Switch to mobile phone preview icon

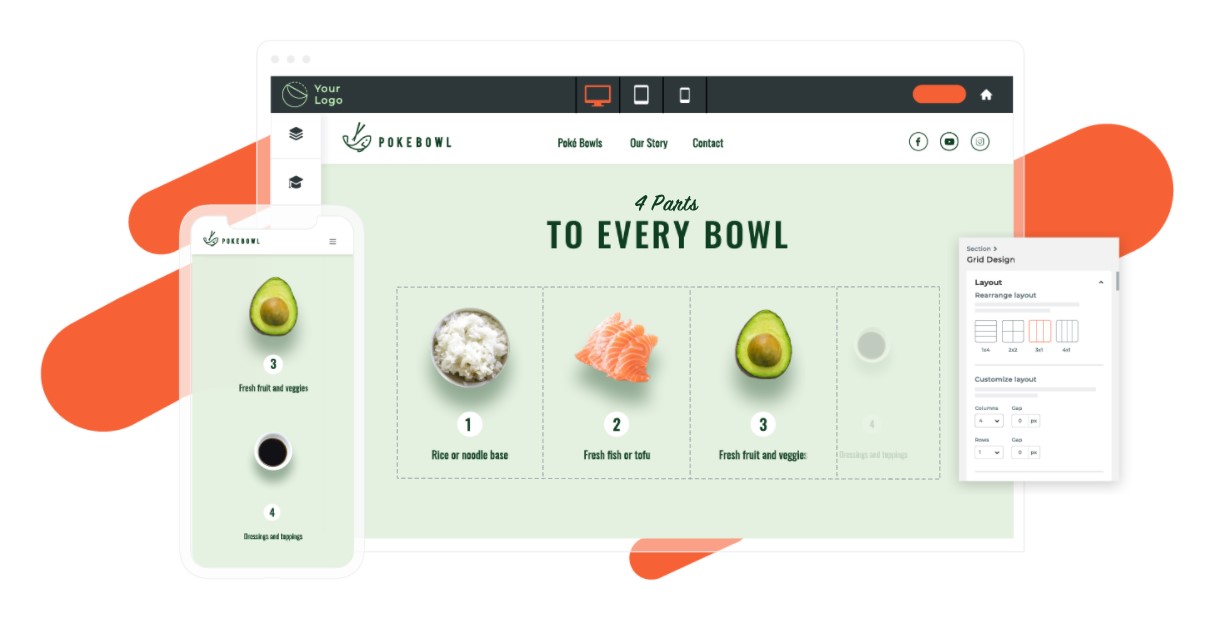pyautogui.click(x=685, y=95)
